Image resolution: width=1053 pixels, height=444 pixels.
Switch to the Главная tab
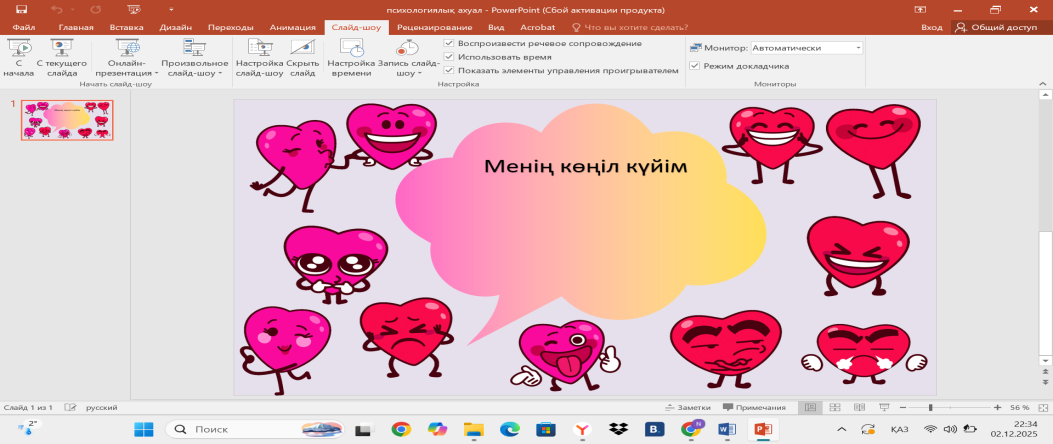click(76, 28)
